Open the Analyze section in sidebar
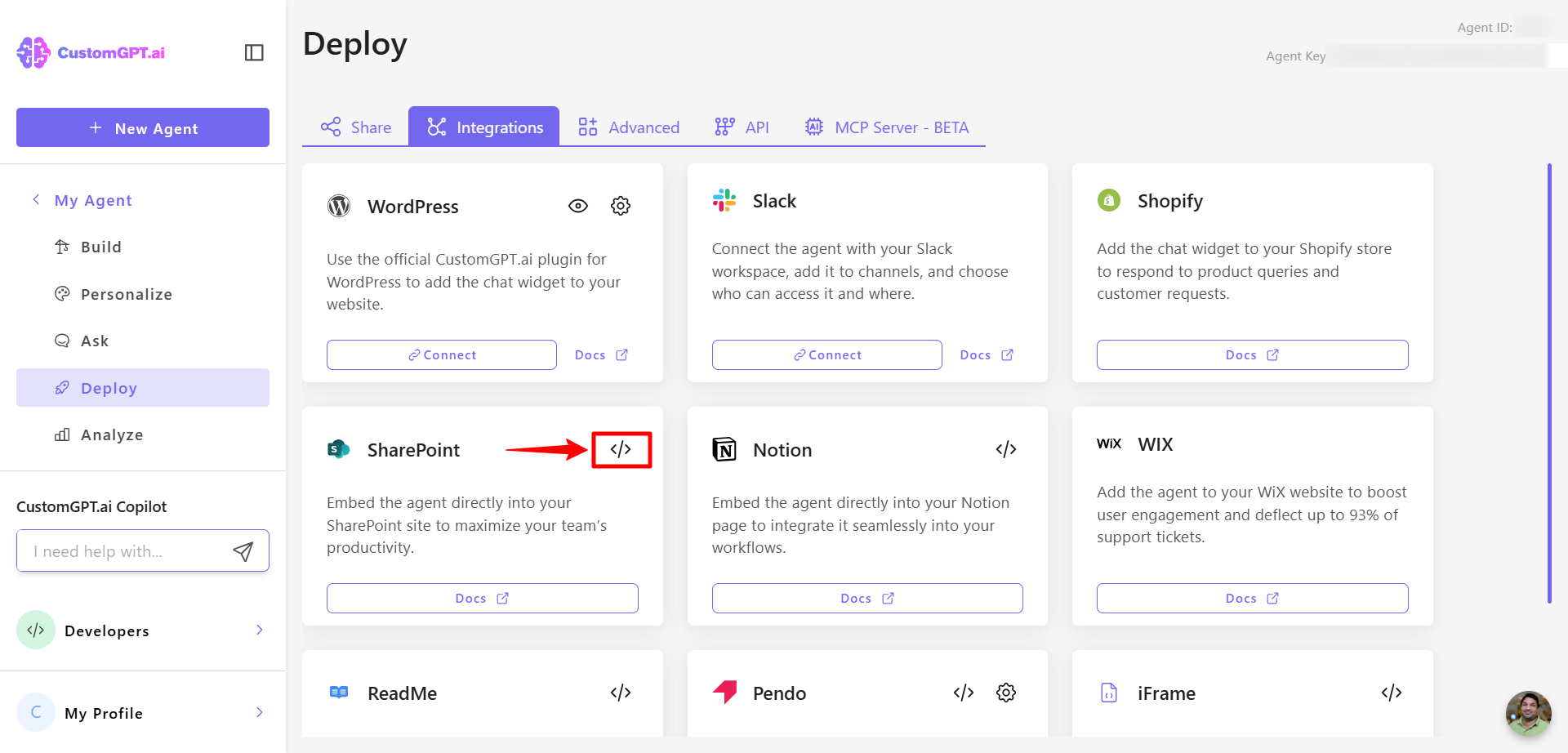Screen dimensions: 1568x753 [x=143, y=434]
